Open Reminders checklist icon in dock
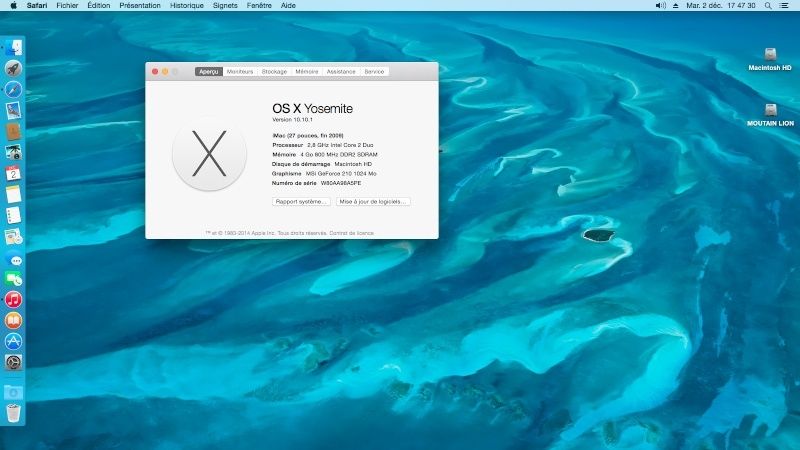This screenshot has width=800, height=450. coord(13,215)
